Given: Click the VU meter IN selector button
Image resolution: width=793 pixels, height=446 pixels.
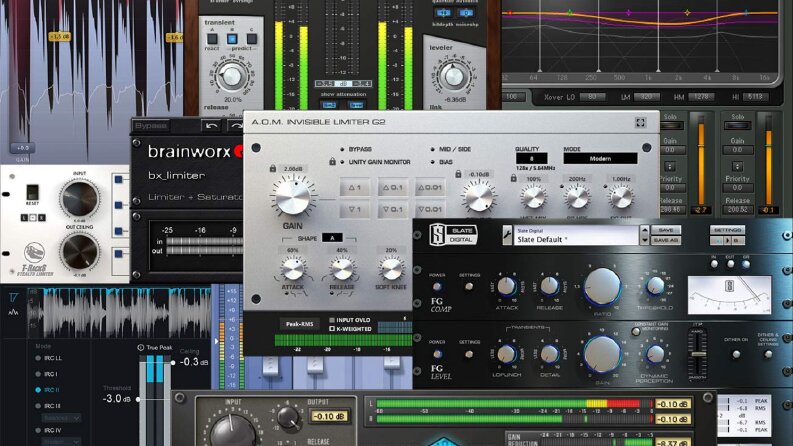Looking at the screenshot, I should click(x=714, y=264).
